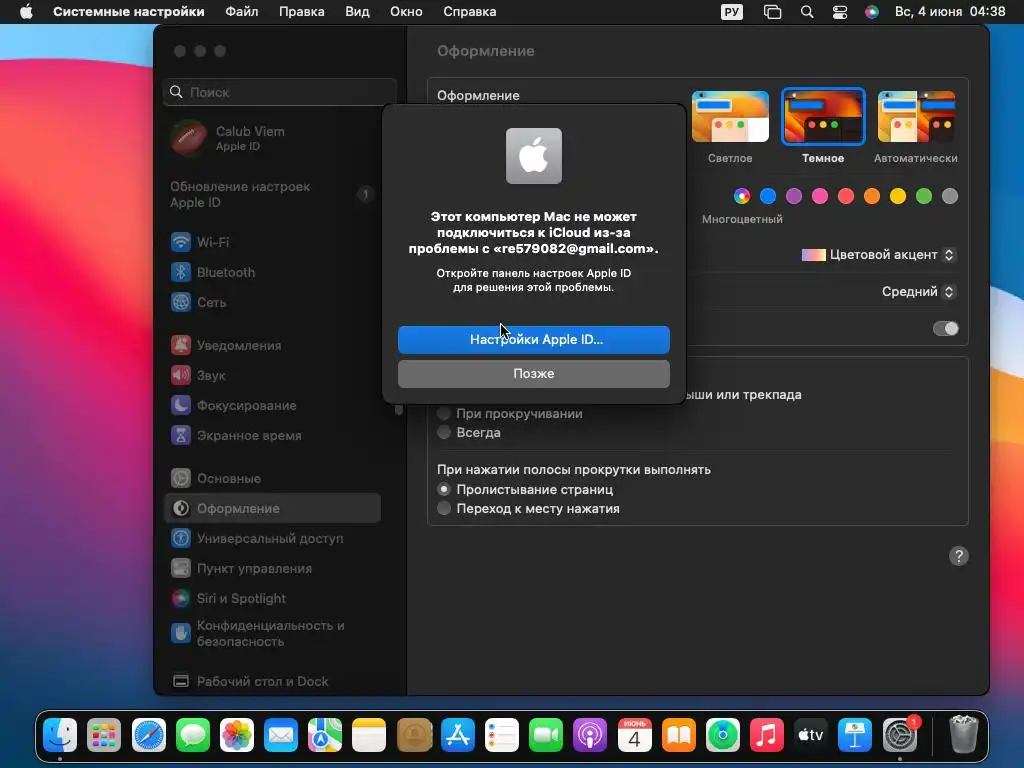Choose multicolor accent swatch
1024x768 pixels.
(742, 196)
